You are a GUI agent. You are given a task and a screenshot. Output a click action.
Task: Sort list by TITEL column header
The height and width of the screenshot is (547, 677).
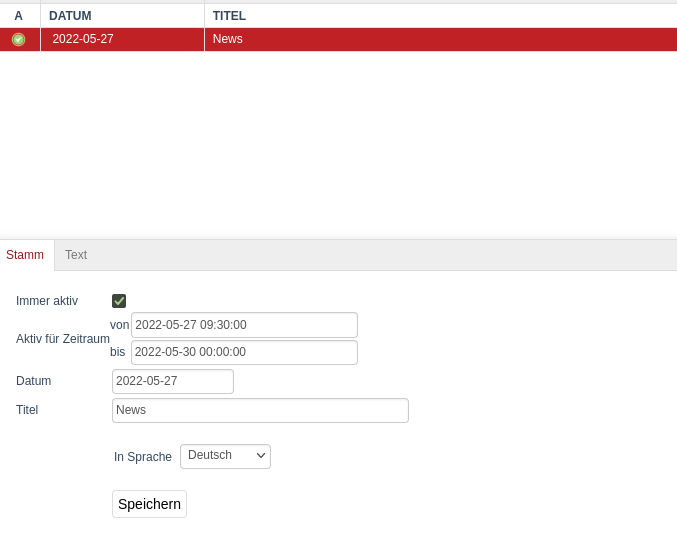(x=229, y=16)
